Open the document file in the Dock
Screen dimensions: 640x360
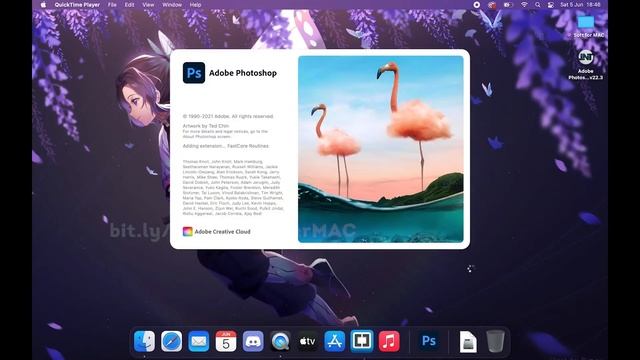click(x=468, y=341)
